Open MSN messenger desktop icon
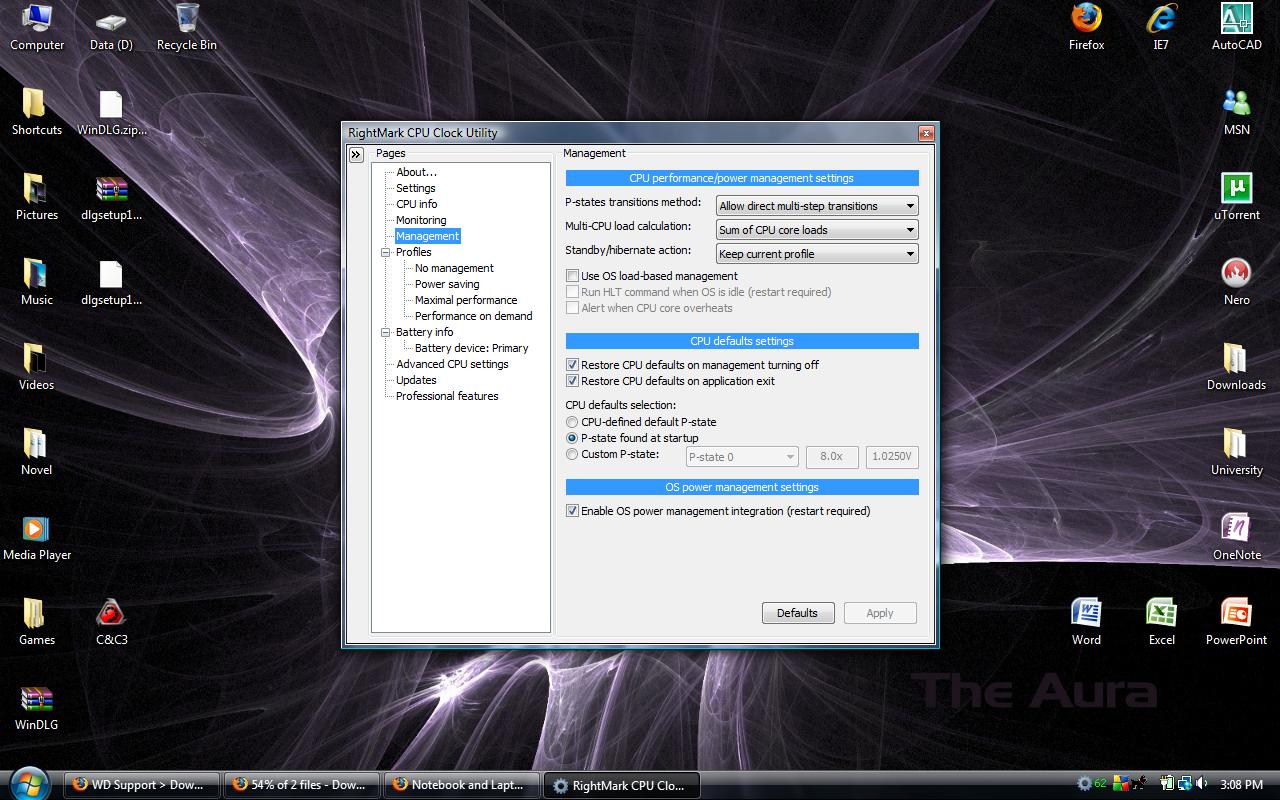1280x800 pixels. tap(1237, 112)
